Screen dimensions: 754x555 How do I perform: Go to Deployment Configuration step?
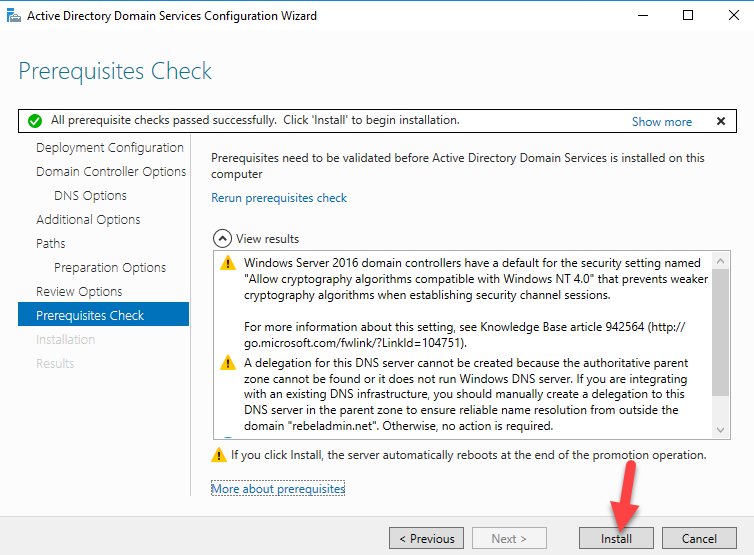pyautogui.click(x=110, y=148)
